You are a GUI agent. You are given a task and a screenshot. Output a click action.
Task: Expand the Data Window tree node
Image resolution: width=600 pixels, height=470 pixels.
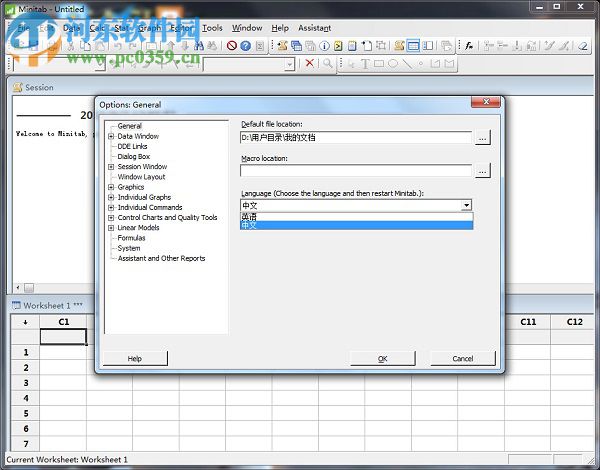[x=111, y=136]
